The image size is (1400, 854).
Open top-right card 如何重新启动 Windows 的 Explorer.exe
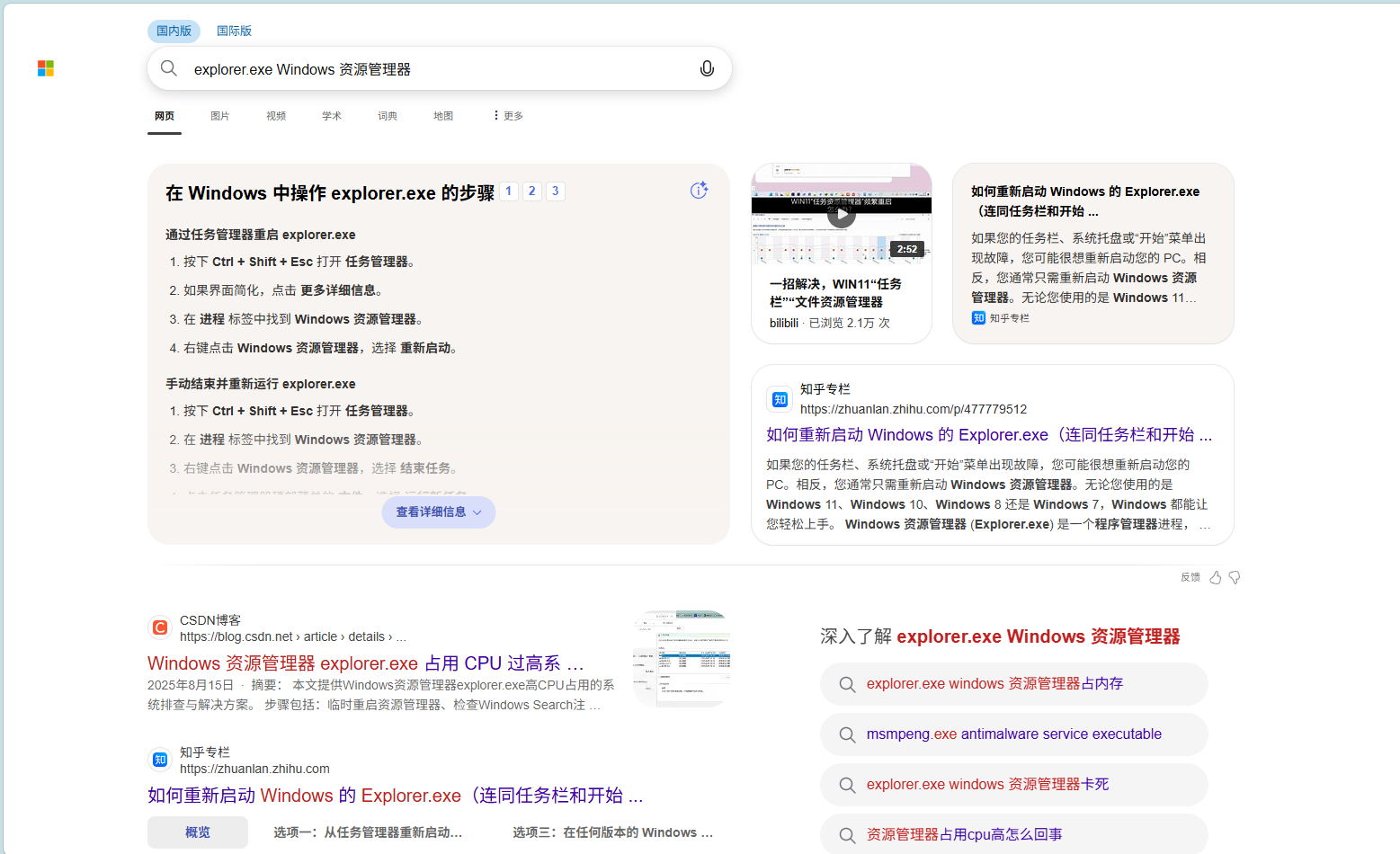coord(1085,201)
